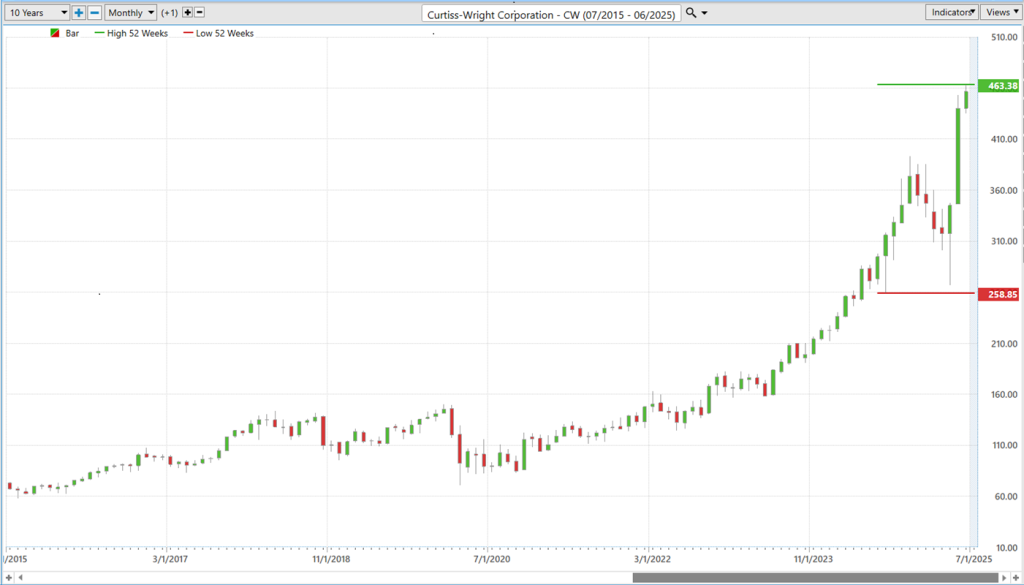Screen dimensions: 1024x585
Task: Click the Curtiss-Wright Corporation symbol field
Action: [x=551, y=14]
